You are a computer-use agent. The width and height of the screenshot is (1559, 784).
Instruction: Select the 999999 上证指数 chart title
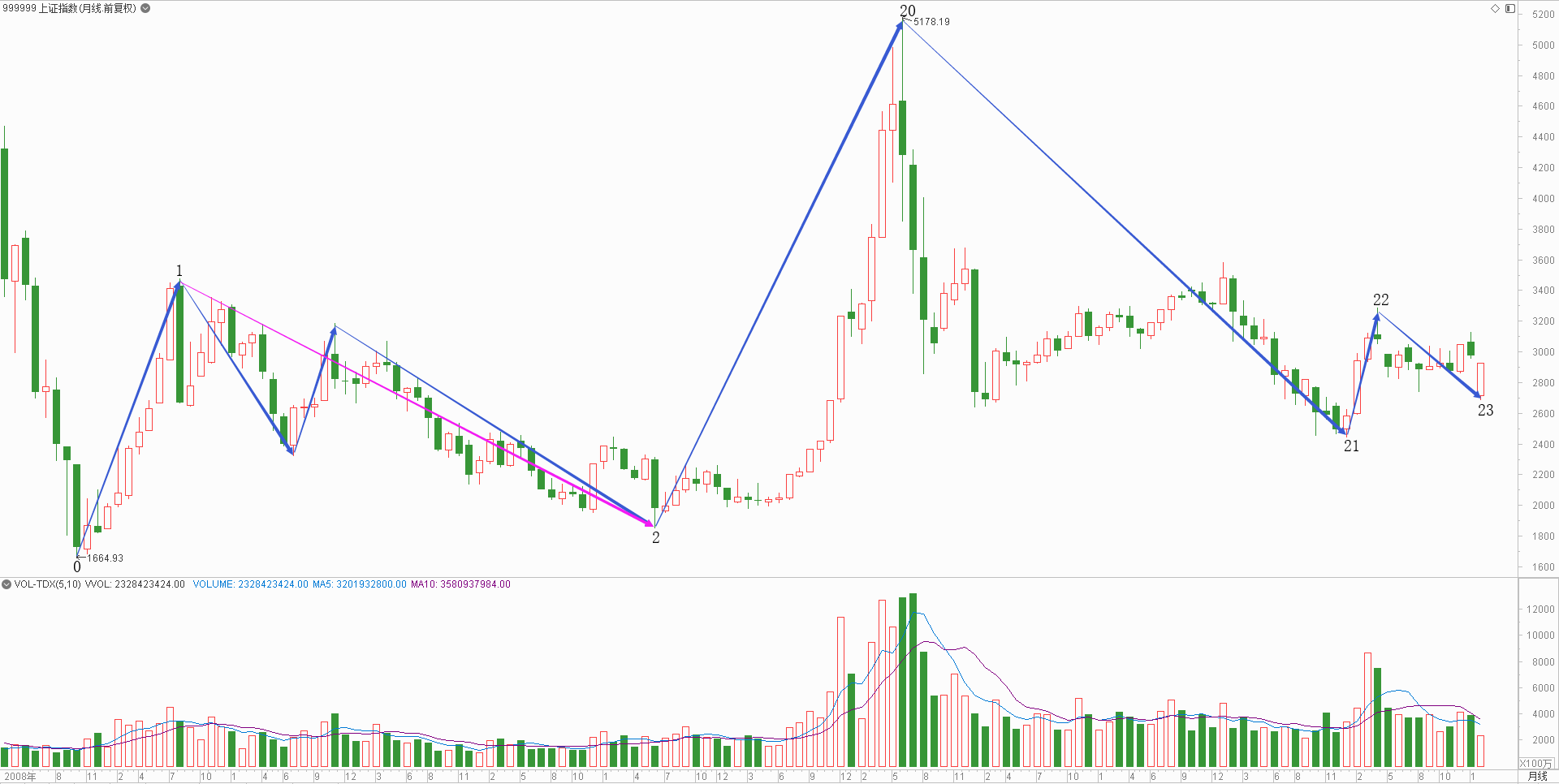click(69, 8)
